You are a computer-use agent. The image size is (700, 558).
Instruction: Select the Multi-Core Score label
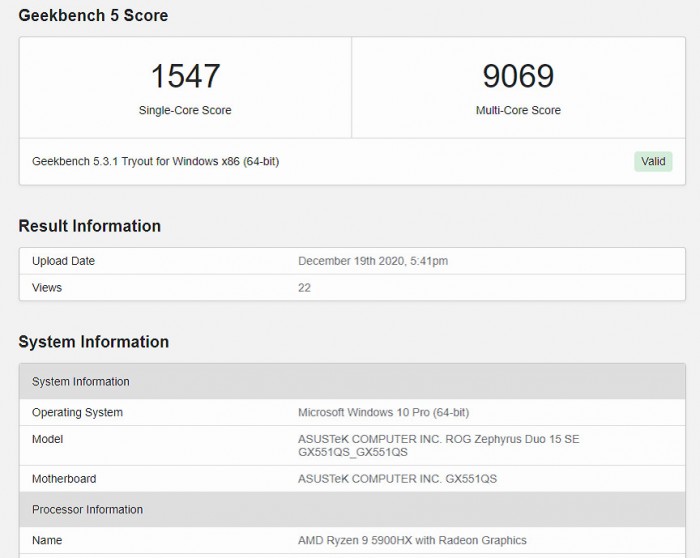[x=517, y=110]
